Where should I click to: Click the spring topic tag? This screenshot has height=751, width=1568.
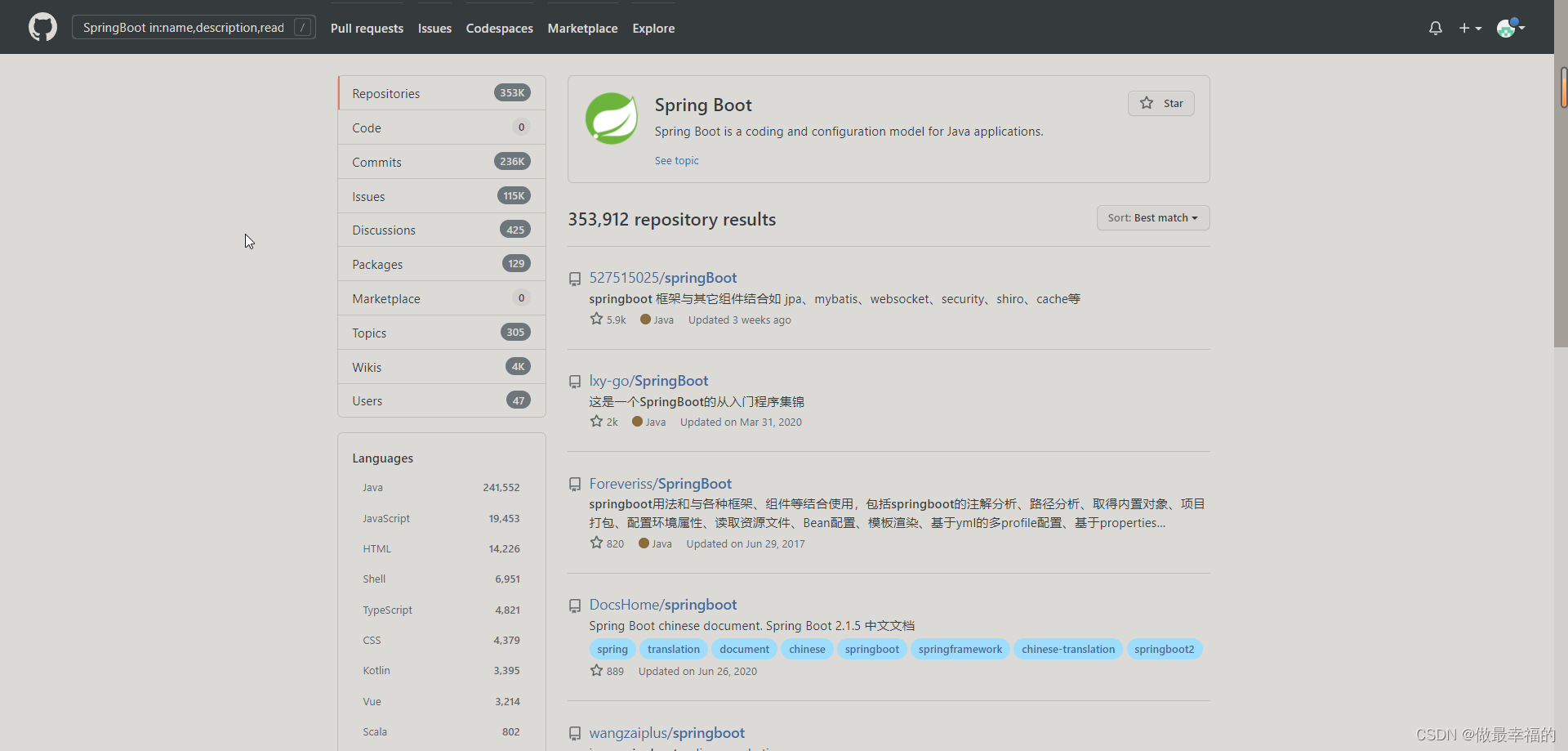click(612, 649)
